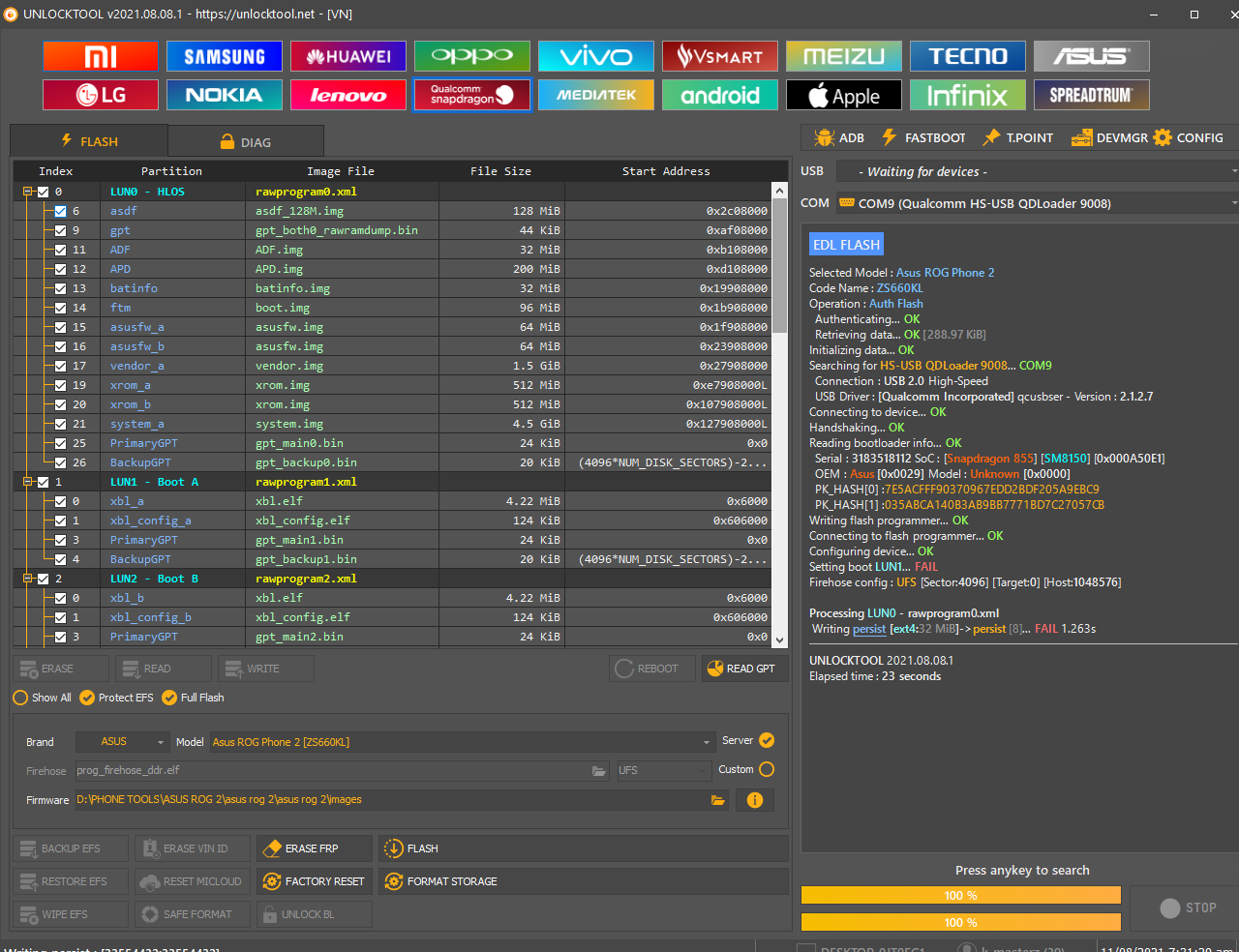This screenshot has height=952, width=1239.
Task: Select the Meizu brand logo
Action: pos(844,56)
